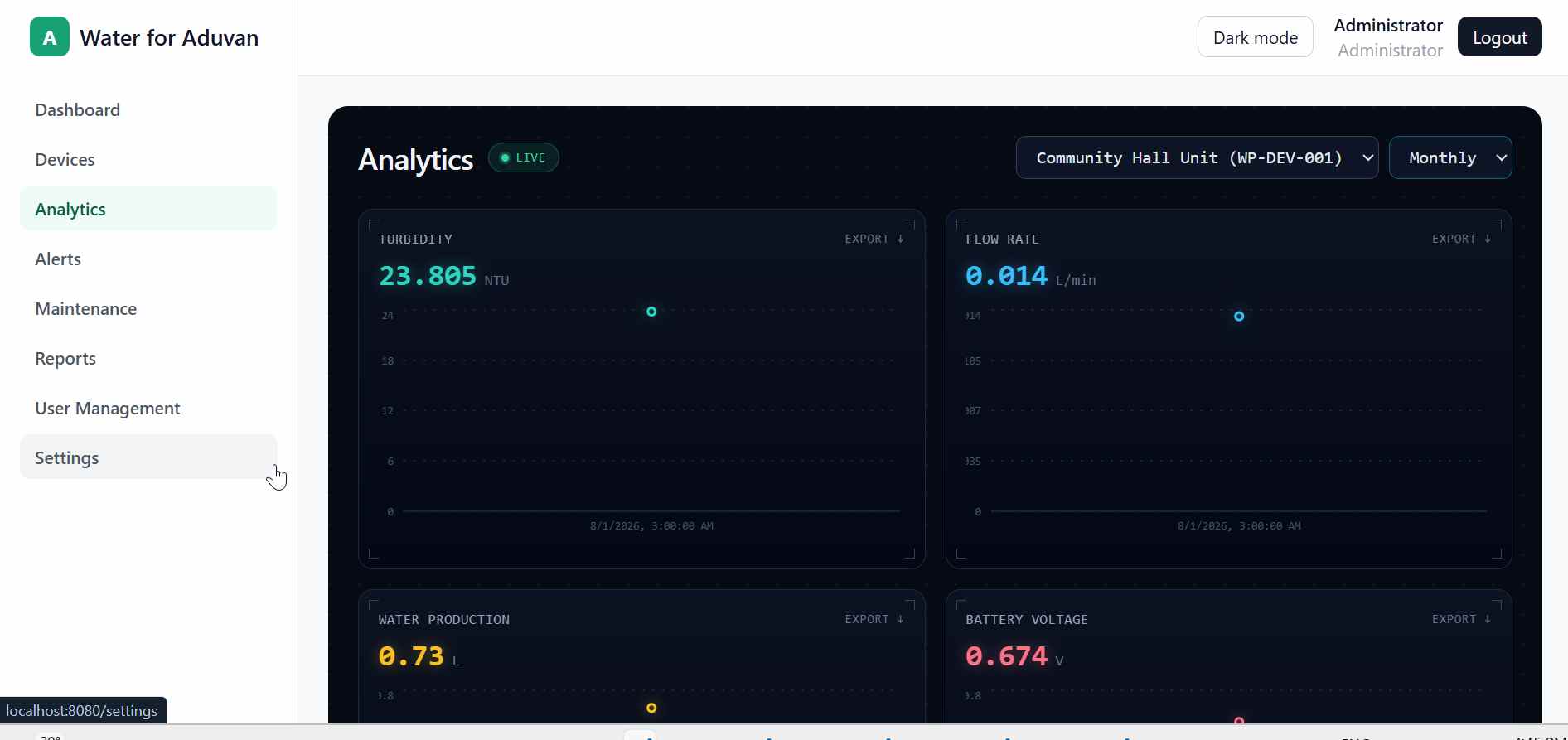
Task: Click the TURBIDITY card label
Action: [x=415, y=239]
